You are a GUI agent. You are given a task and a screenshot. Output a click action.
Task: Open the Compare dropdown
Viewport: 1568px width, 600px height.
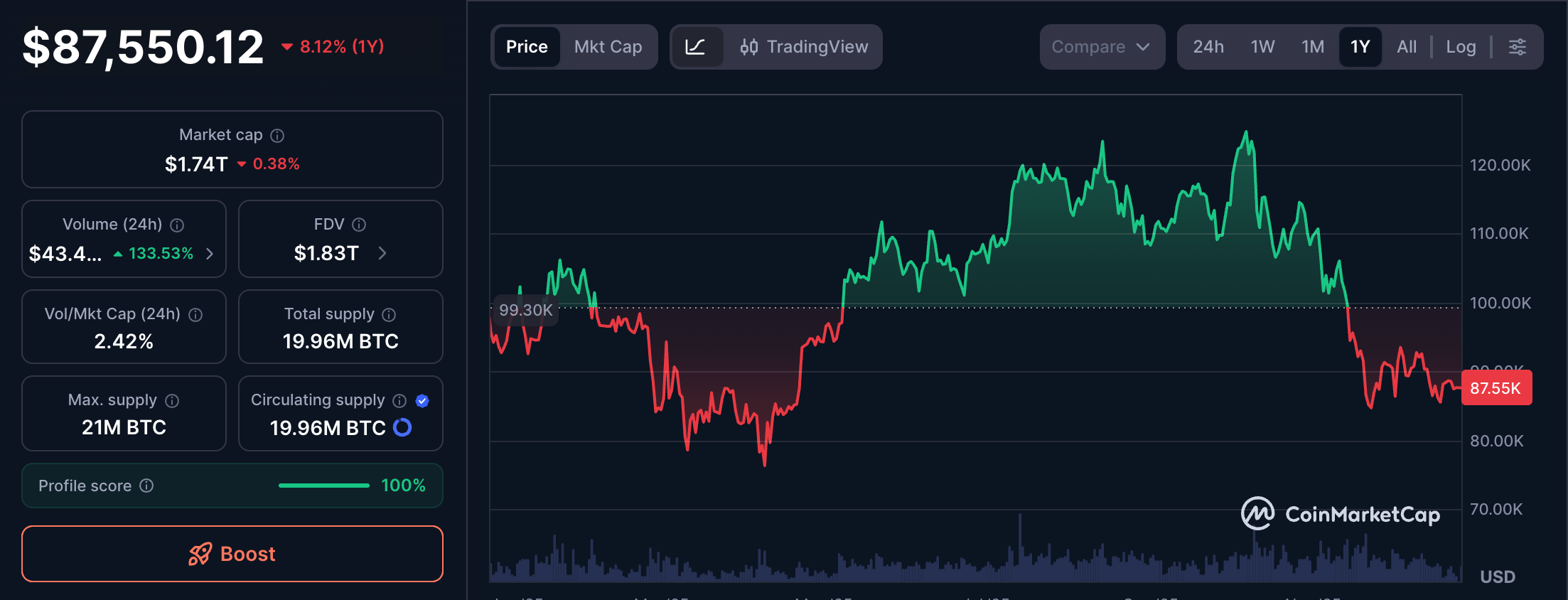(x=1101, y=46)
